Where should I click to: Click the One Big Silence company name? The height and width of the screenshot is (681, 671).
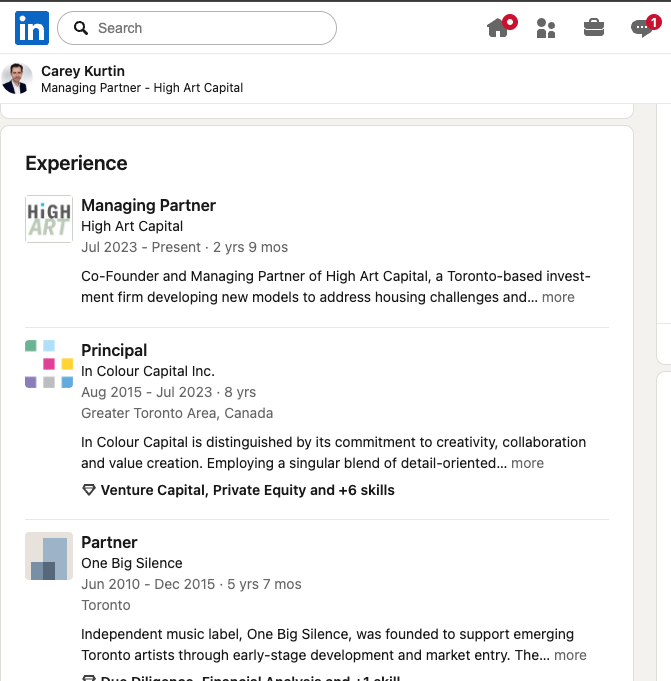pos(132,563)
